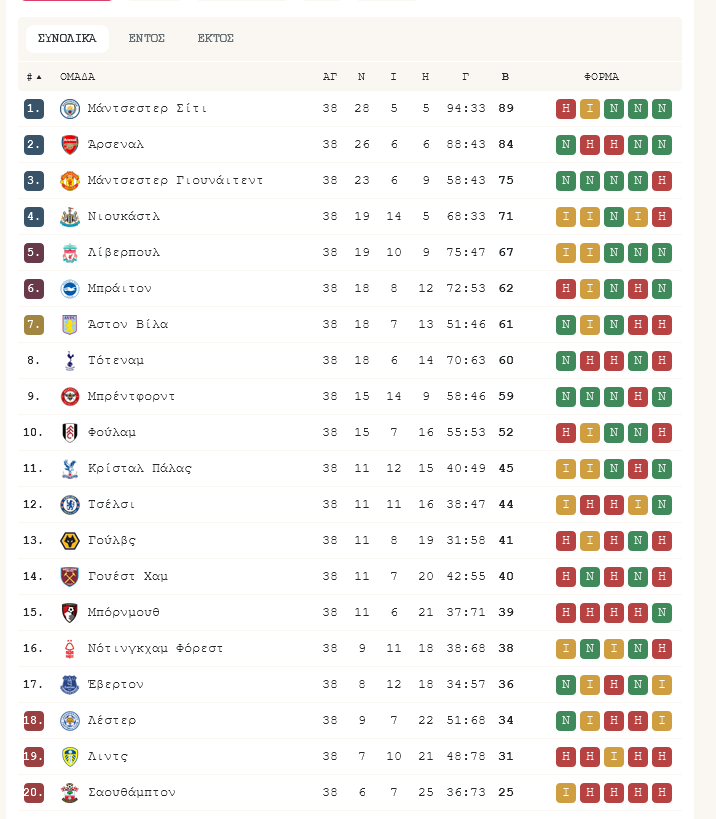
Task: Sort by the ΑΓ column header
Action: point(330,77)
